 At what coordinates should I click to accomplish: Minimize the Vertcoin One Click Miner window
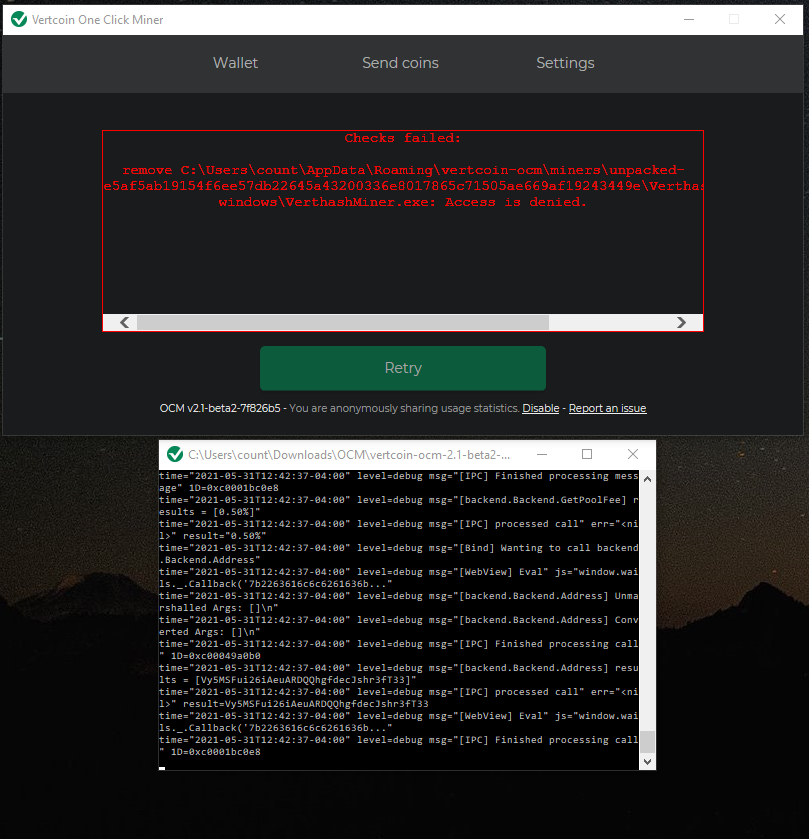coord(688,19)
